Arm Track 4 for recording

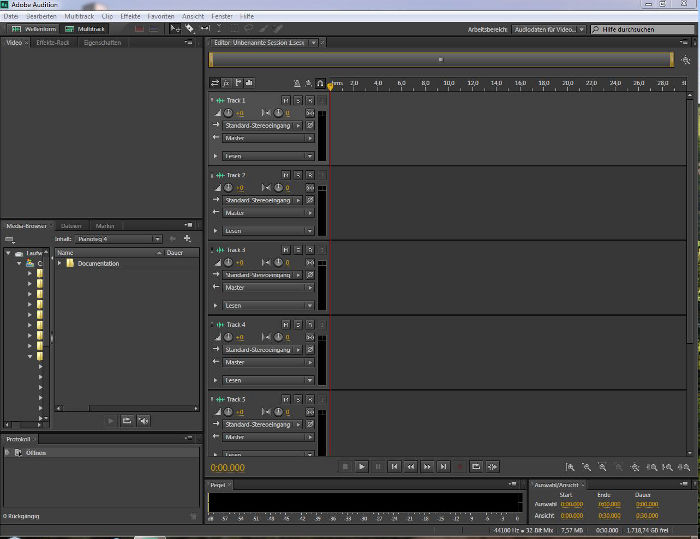(x=310, y=325)
